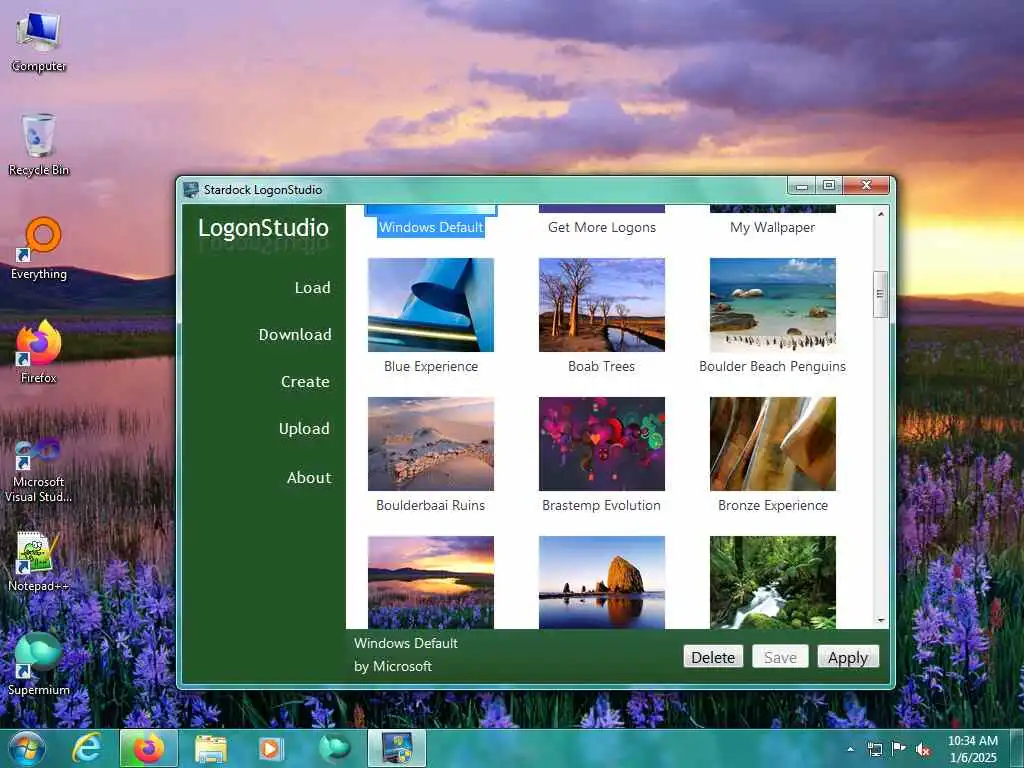The height and width of the screenshot is (768, 1024).
Task: Open the Load menu item
Action: coord(312,287)
